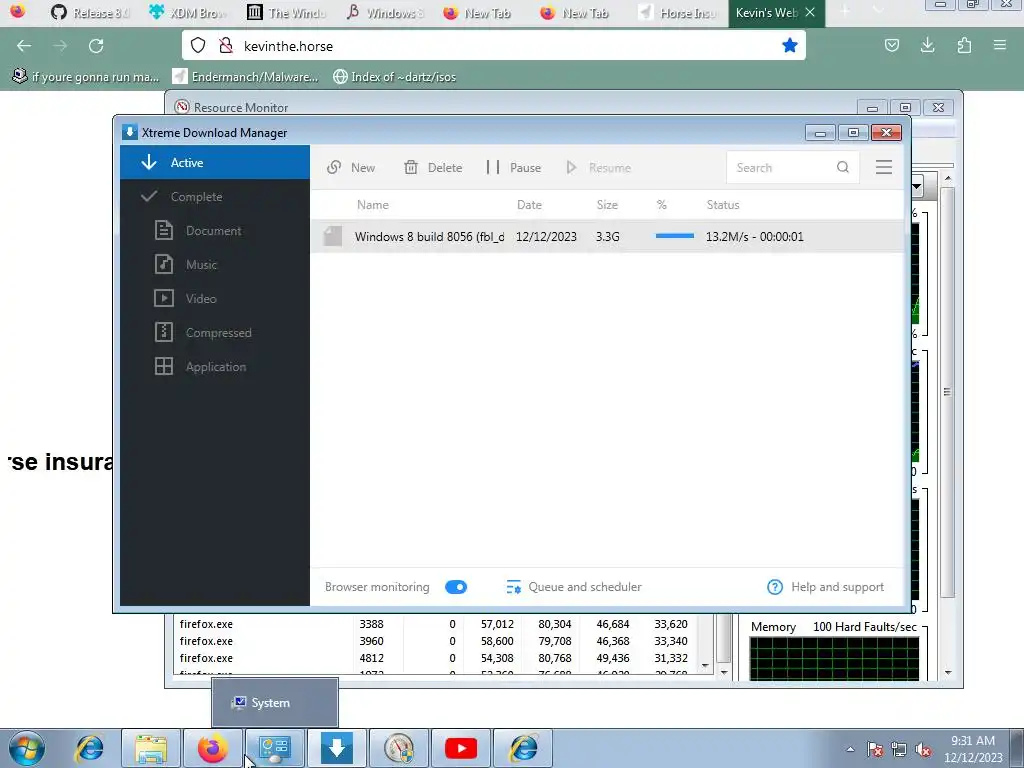Sort downloads by Date column
1024x768 pixels.
click(x=529, y=205)
